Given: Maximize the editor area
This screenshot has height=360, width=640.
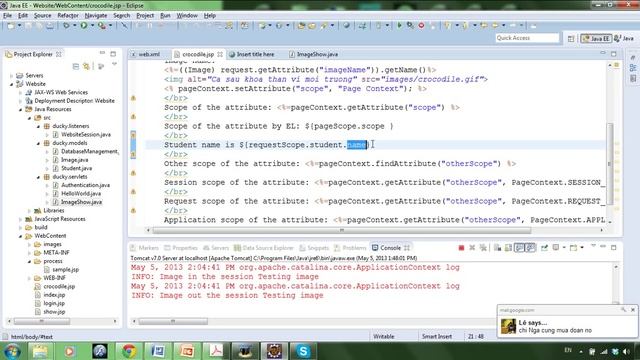Looking at the screenshot, I should pos(613,53).
